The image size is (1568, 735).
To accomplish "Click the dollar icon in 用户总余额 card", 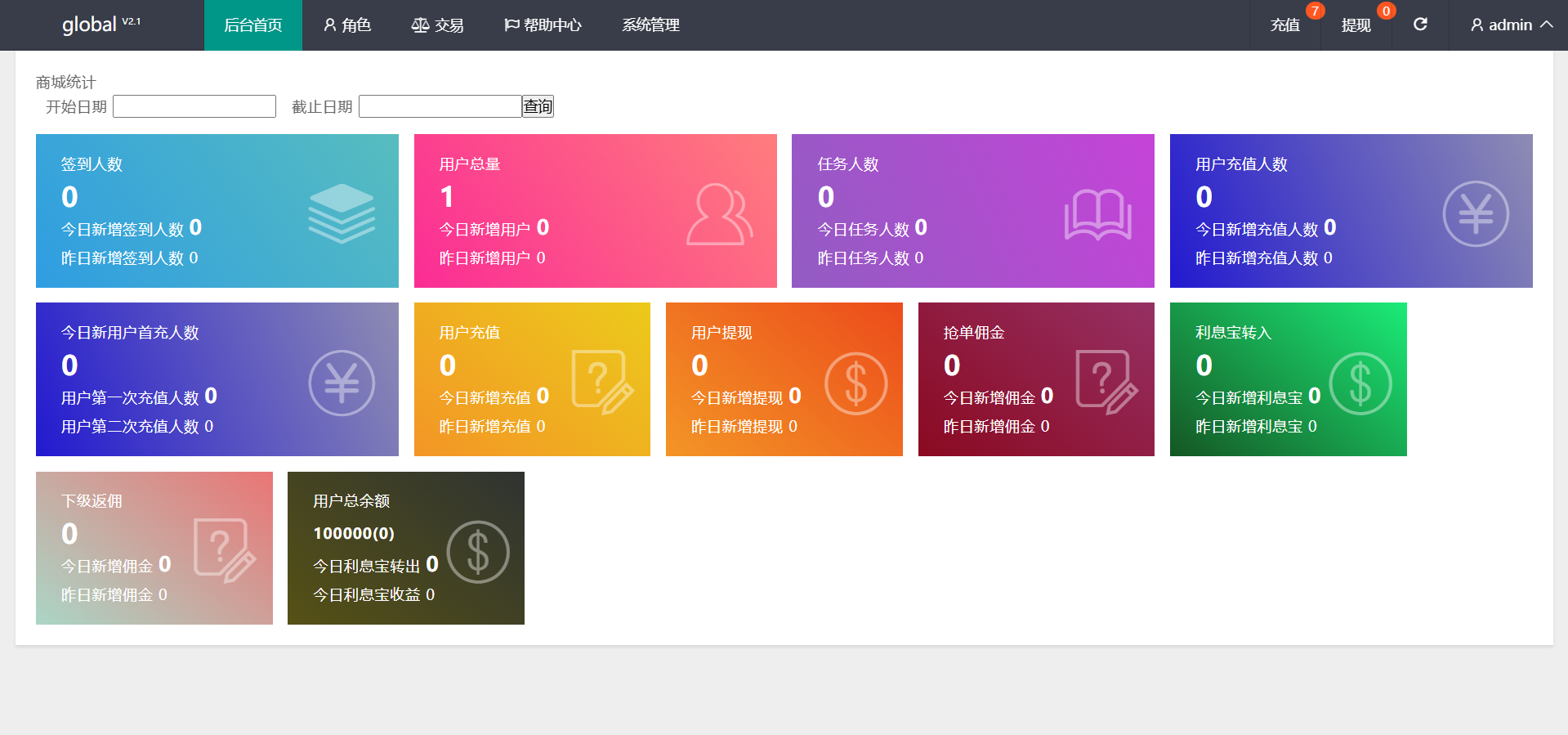I will (x=478, y=552).
